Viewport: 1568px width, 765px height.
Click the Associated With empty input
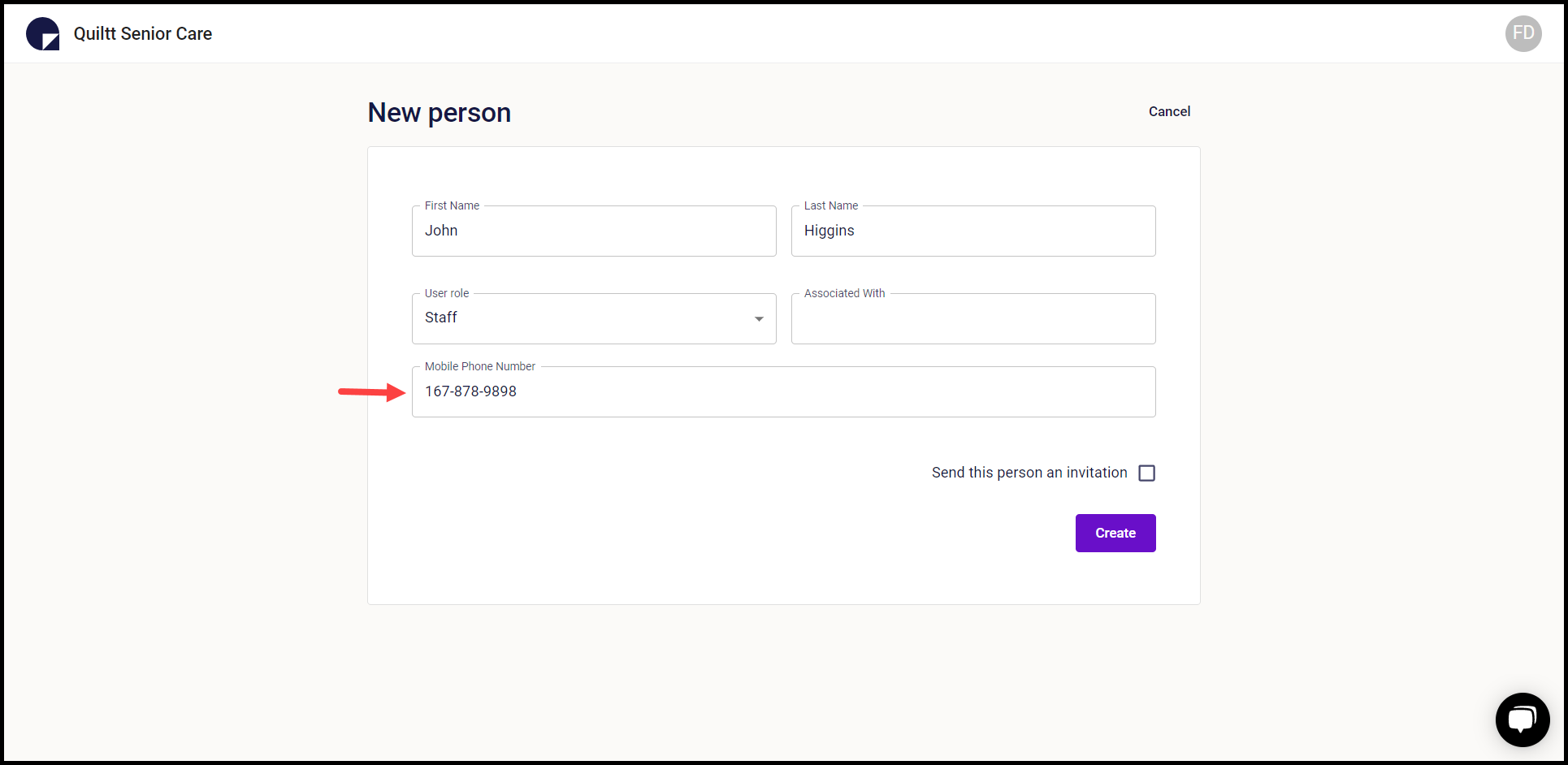972,318
